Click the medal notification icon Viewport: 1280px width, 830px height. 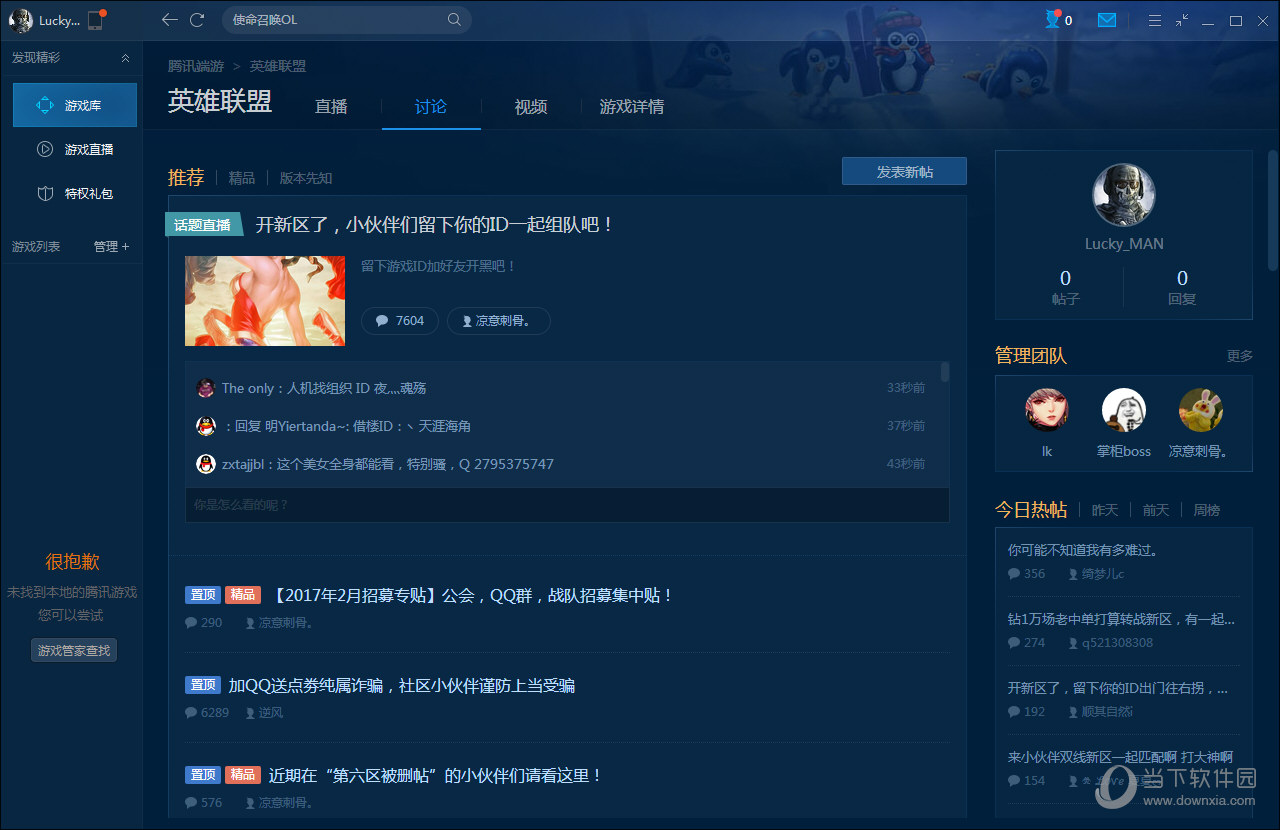(x=1053, y=20)
